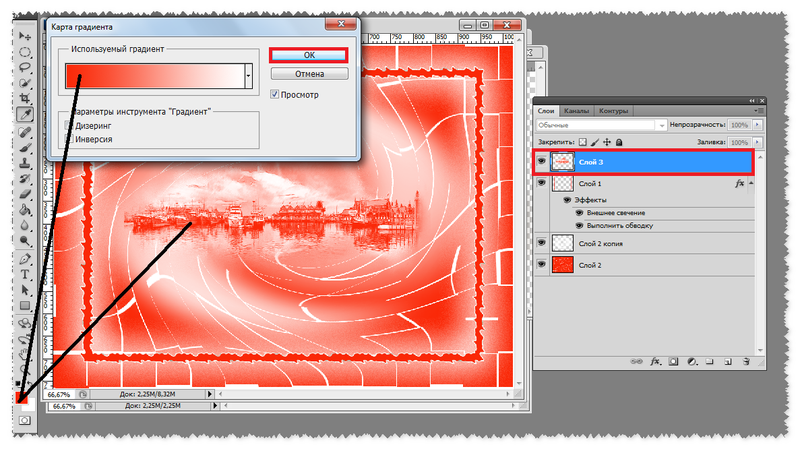Viewport: 800px width, 449px height.
Task: Select the Quick Selection tool
Action: [24, 83]
